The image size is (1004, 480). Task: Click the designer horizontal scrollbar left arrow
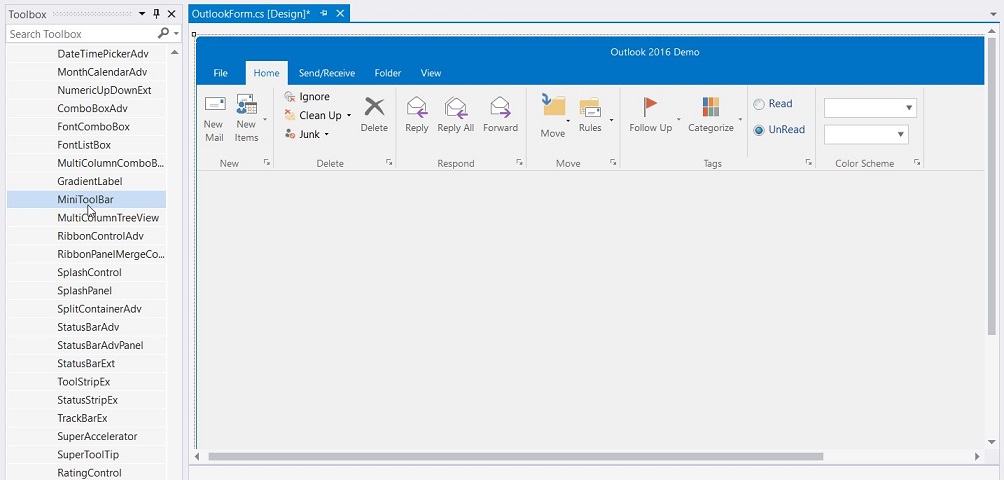tap(197, 456)
